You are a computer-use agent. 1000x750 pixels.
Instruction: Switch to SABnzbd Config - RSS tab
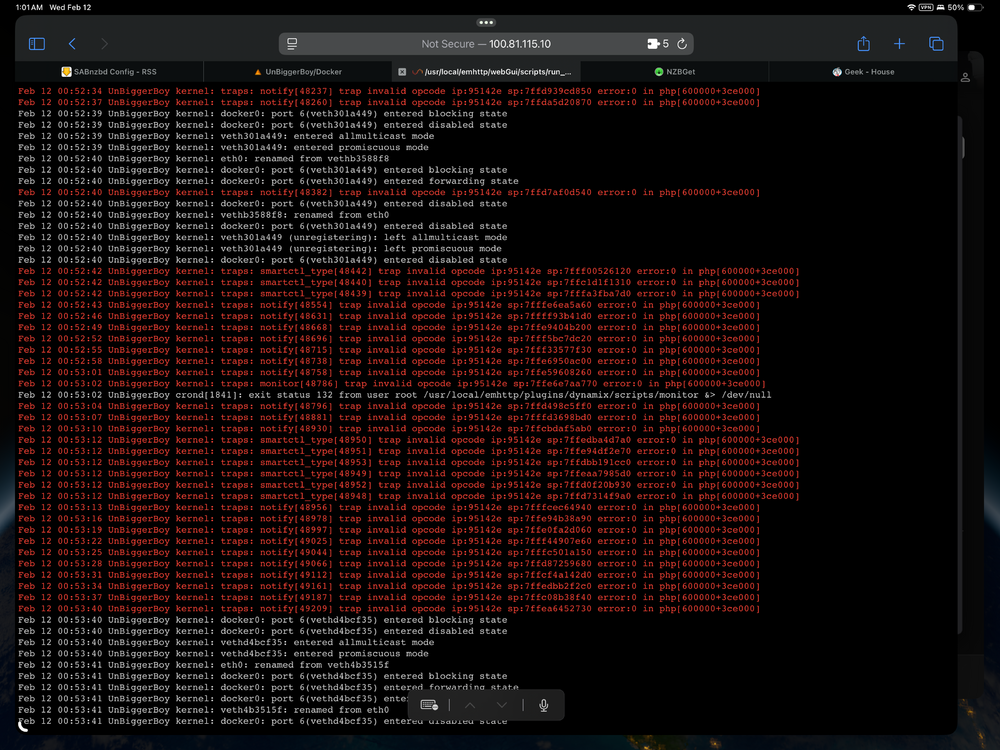(x=109, y=72)
